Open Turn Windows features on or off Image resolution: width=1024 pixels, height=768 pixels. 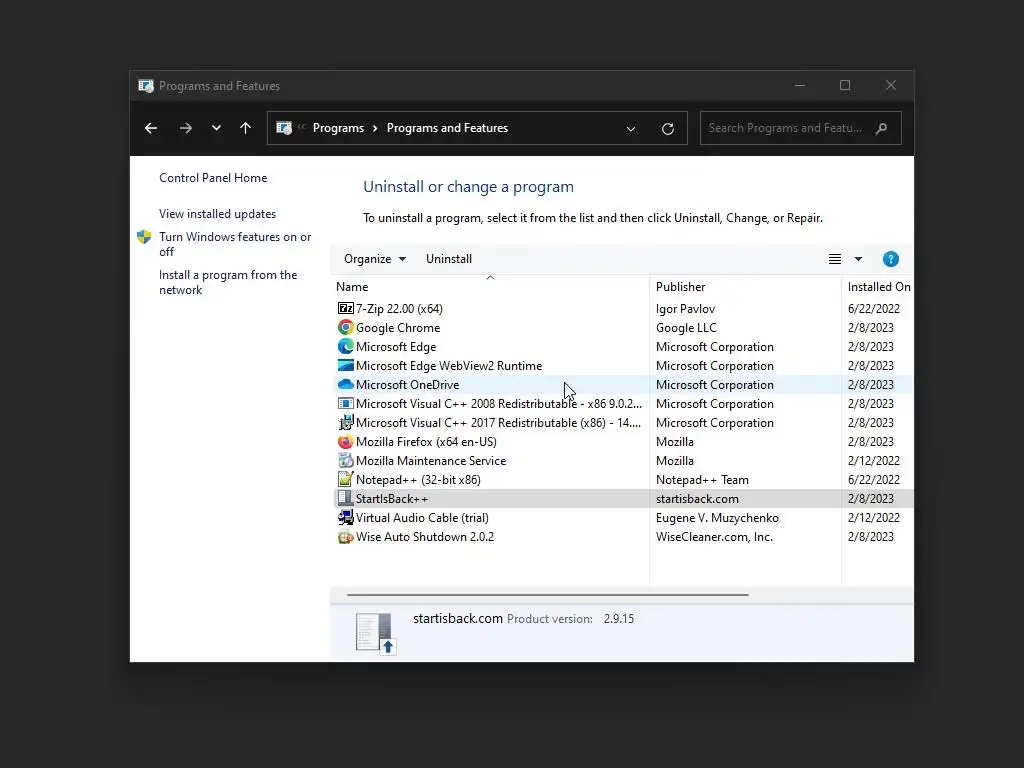pyautogui.click(x=235, y=244)
